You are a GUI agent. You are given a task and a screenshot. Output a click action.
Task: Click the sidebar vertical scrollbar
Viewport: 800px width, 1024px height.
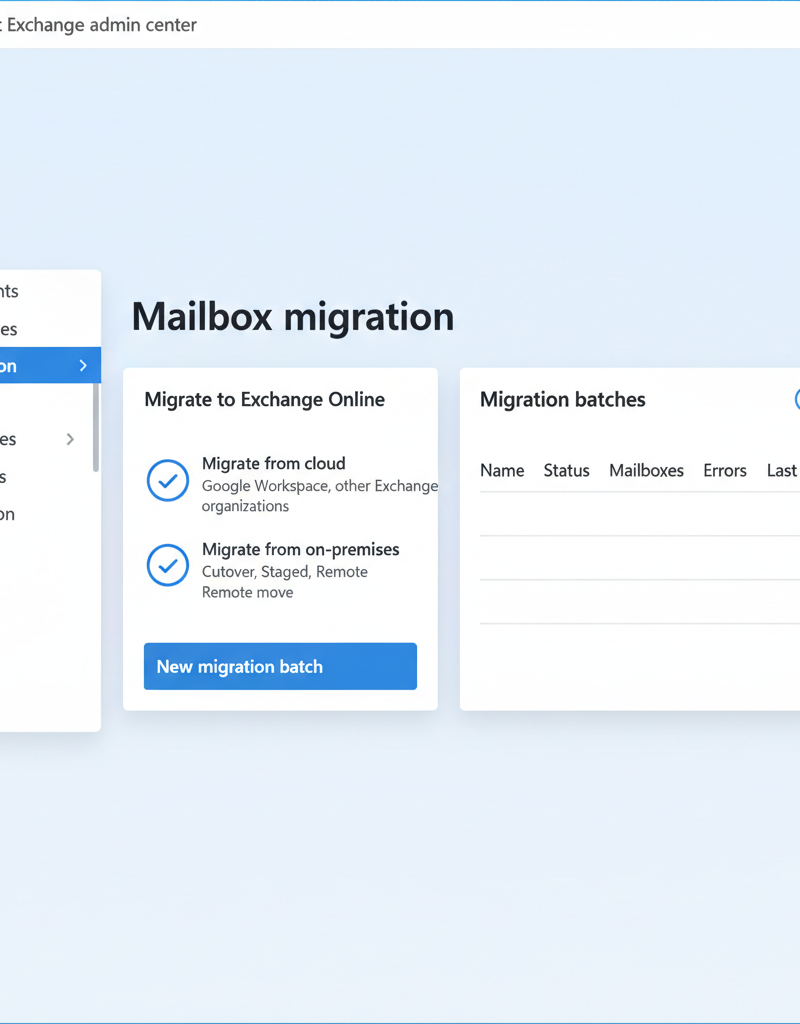point(96,427)
